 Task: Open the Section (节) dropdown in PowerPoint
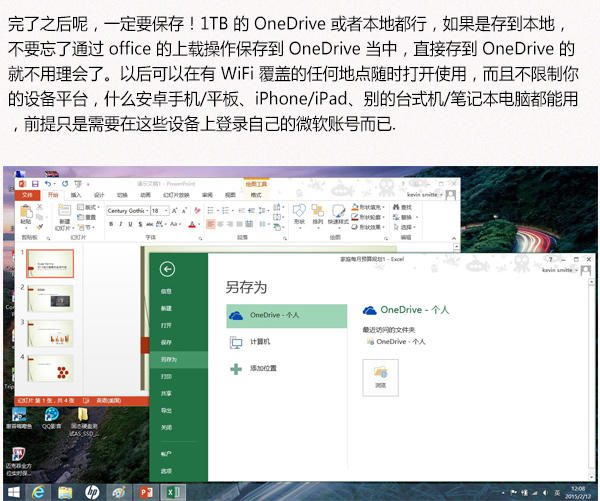(x=86, y=227)
